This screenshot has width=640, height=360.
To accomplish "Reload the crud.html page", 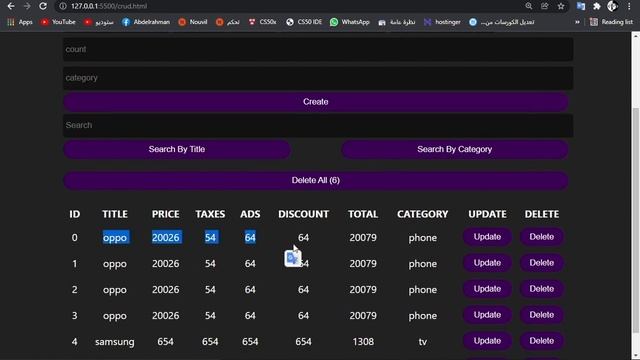I will click(x=43, y=6).
